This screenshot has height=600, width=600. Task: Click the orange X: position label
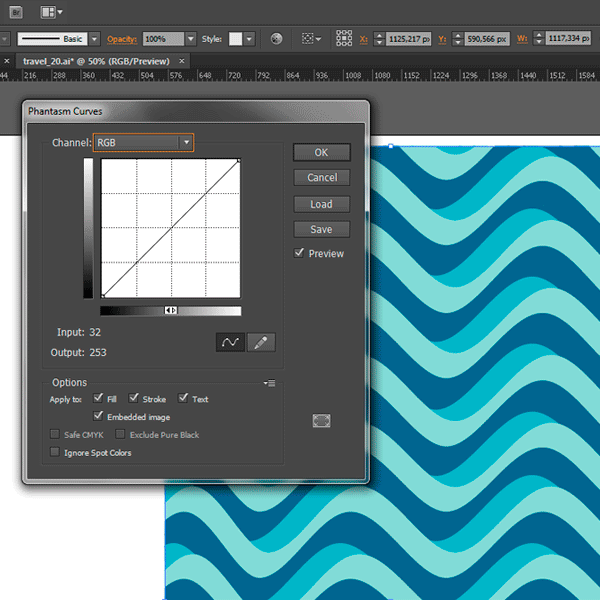364,39
